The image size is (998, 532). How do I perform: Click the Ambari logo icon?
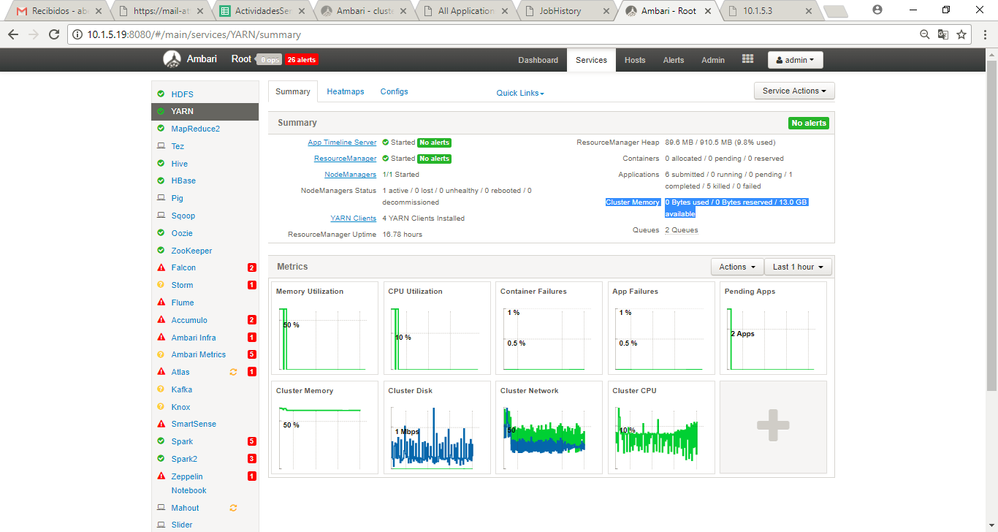coord(172,59)
